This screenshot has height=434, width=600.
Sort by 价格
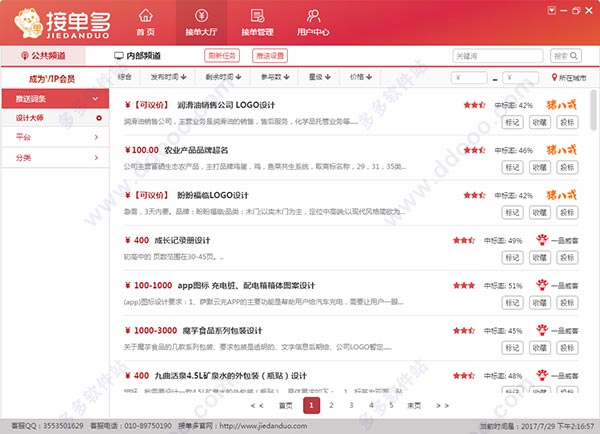361,77
